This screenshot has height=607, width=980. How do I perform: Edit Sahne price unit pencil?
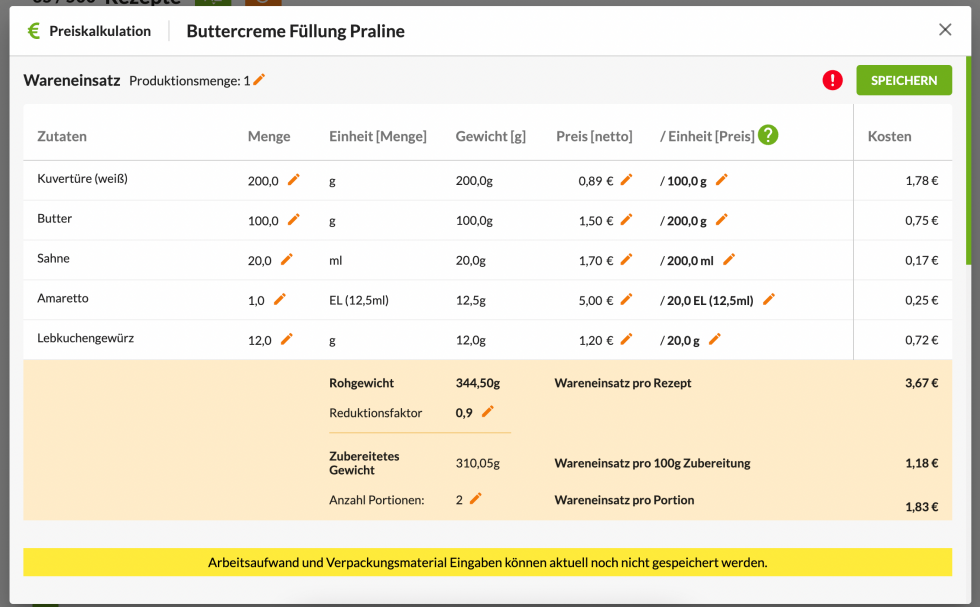click(x=728, y=260)
